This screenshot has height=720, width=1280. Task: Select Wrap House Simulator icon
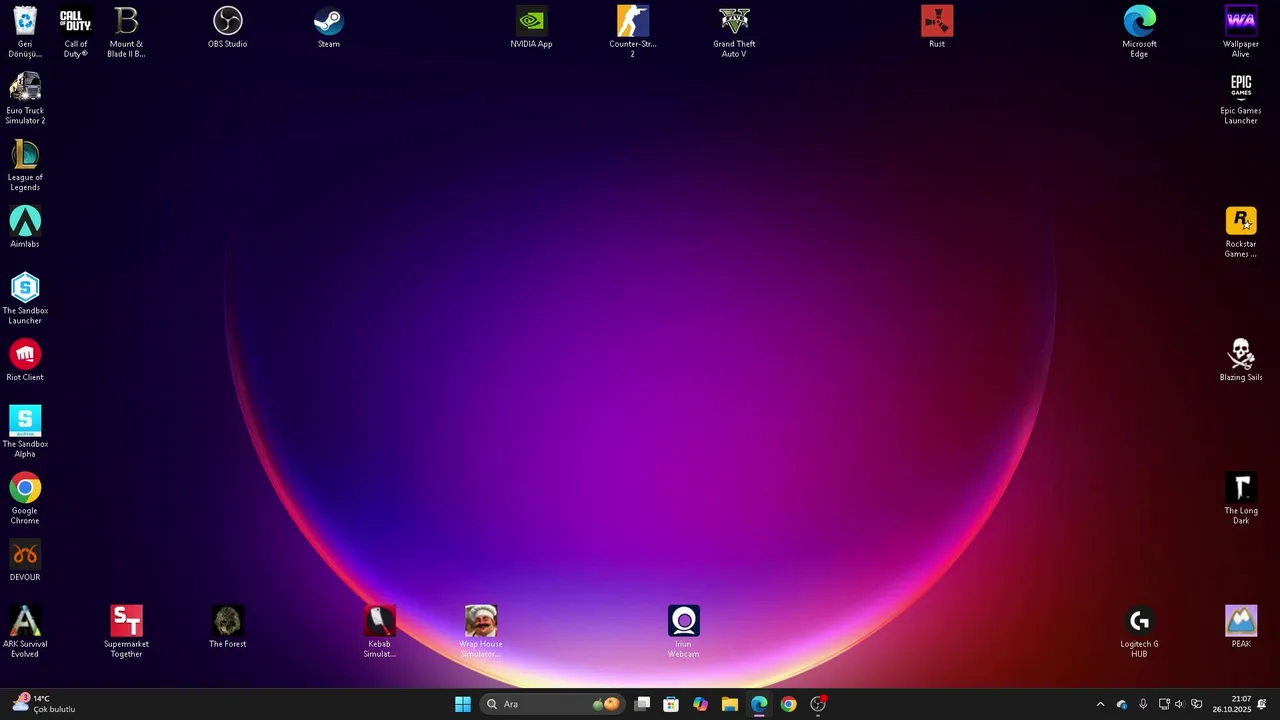pyautogui.click(x=481, y=632)
